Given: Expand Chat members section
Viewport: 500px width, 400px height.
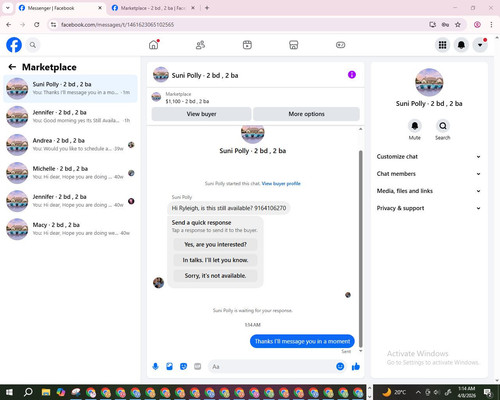Looking at the screenshot, I should pyautogui.click(x=429, y=174).
